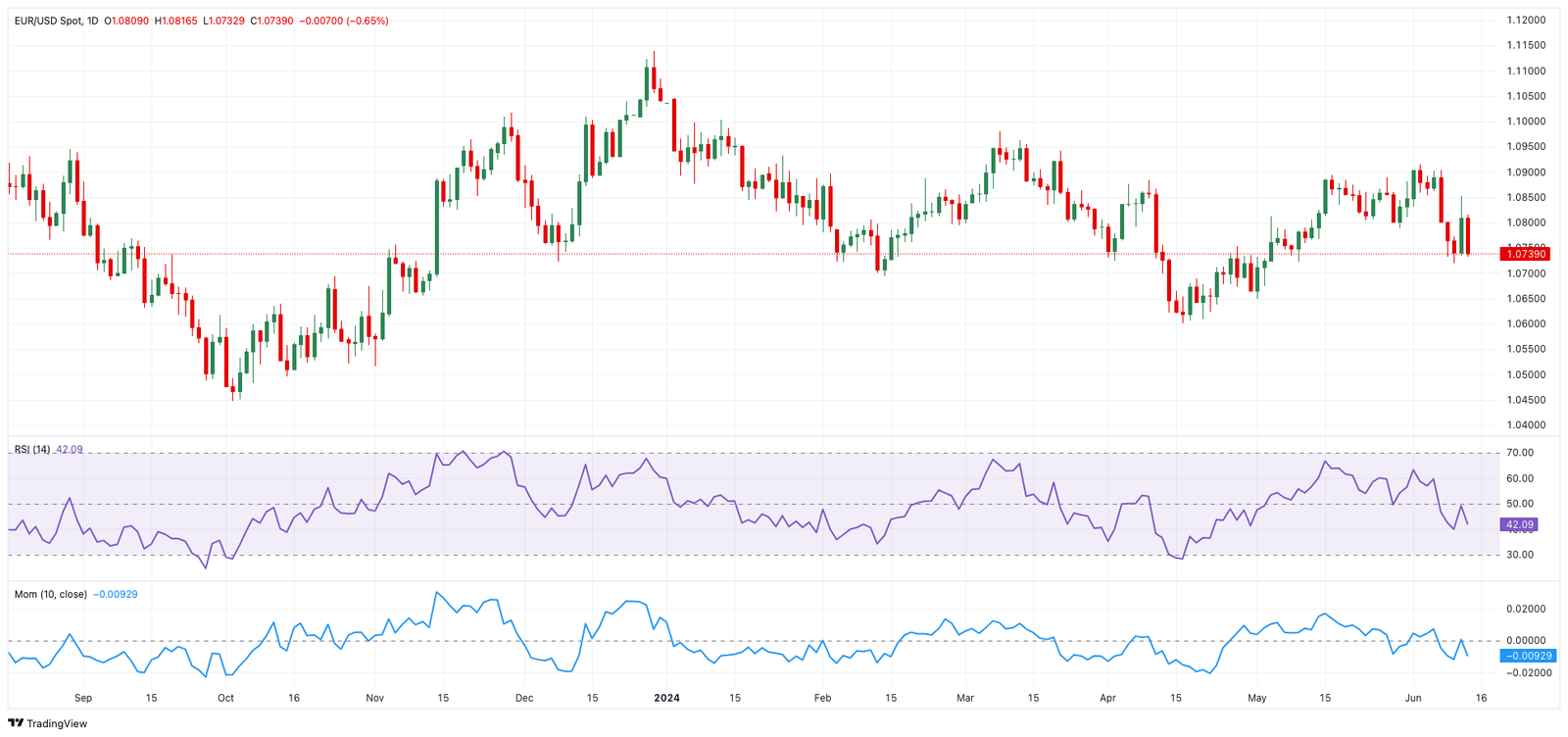Screen dimensions: 1568x737
Task: Click the 1.04000 price scale label
Action: [x=1526, y=425]
